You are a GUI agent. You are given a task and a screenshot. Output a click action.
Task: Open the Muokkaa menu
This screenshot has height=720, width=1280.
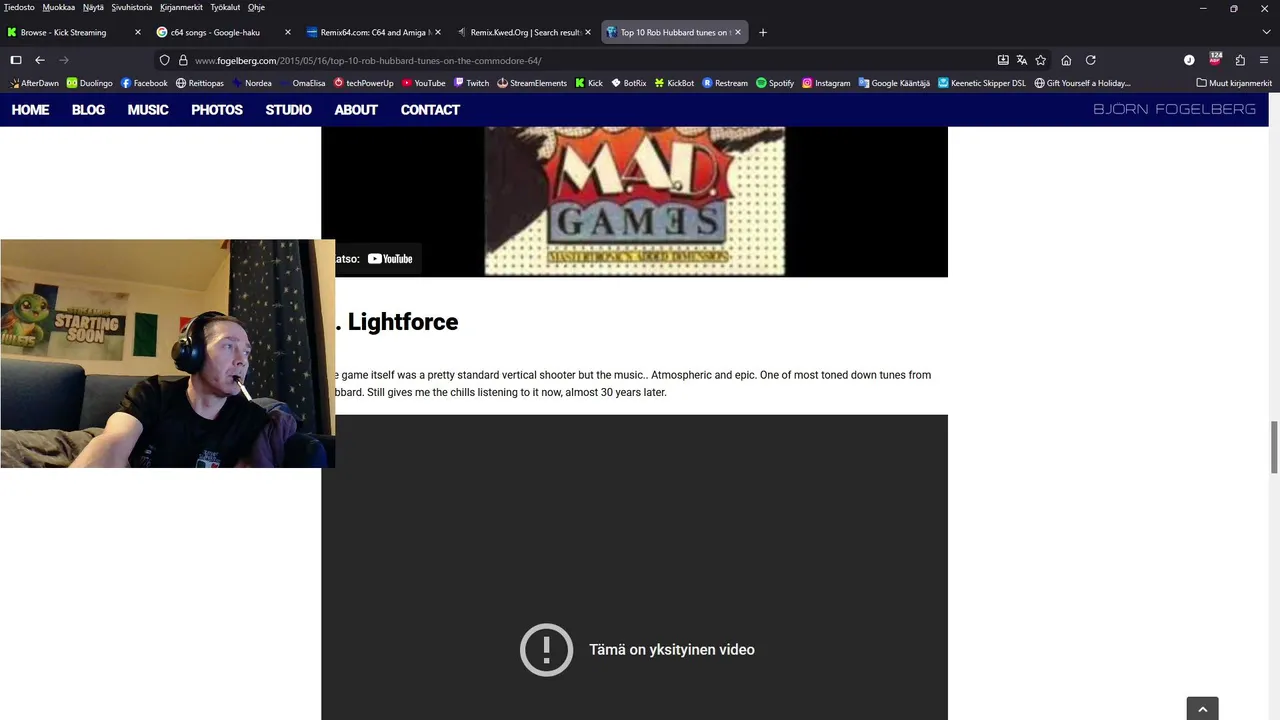point(59,7)
